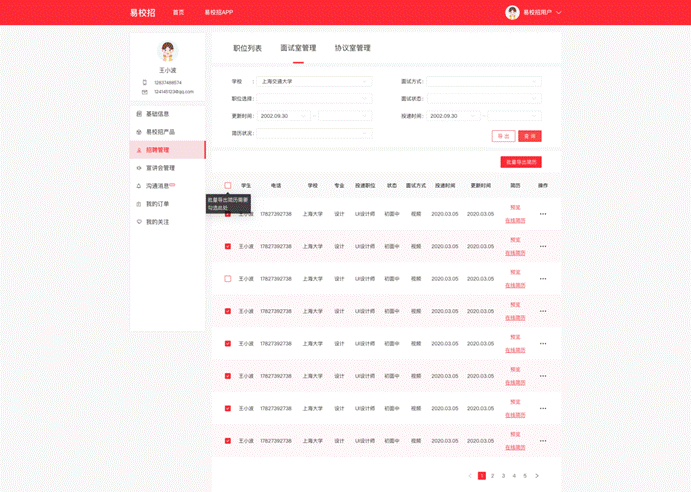This screenshot has width=691, height=492.
Task: Expand the 简历状况 dropdown
Action: pos(315,133)
